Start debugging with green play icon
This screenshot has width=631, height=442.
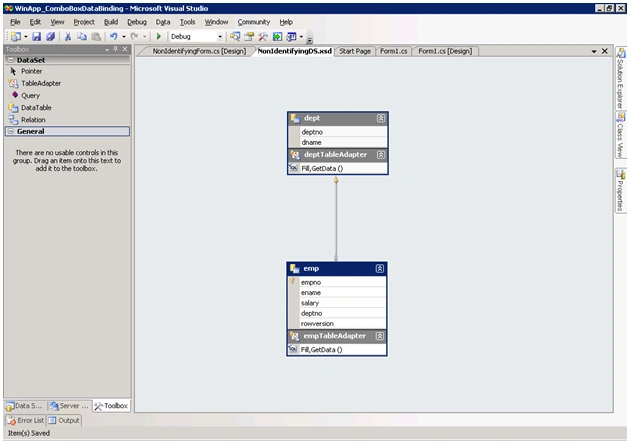(159, 37)
